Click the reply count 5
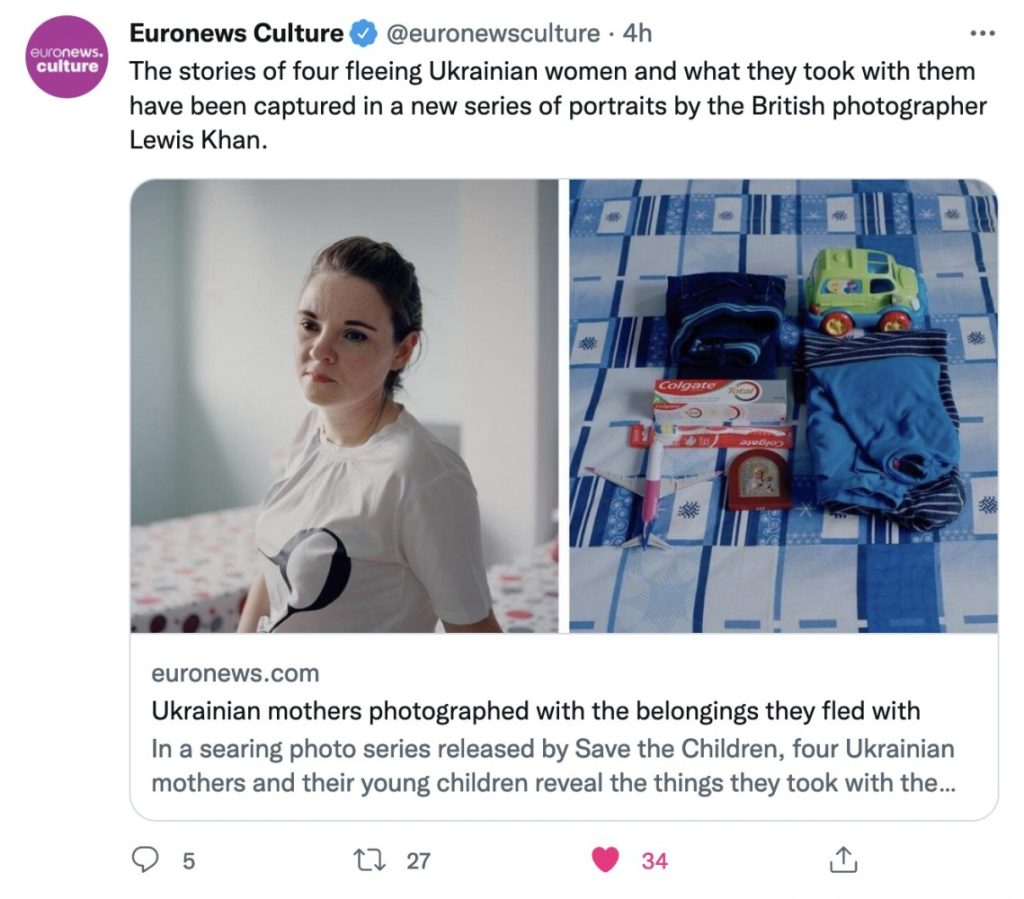 [x=188, y=861]
